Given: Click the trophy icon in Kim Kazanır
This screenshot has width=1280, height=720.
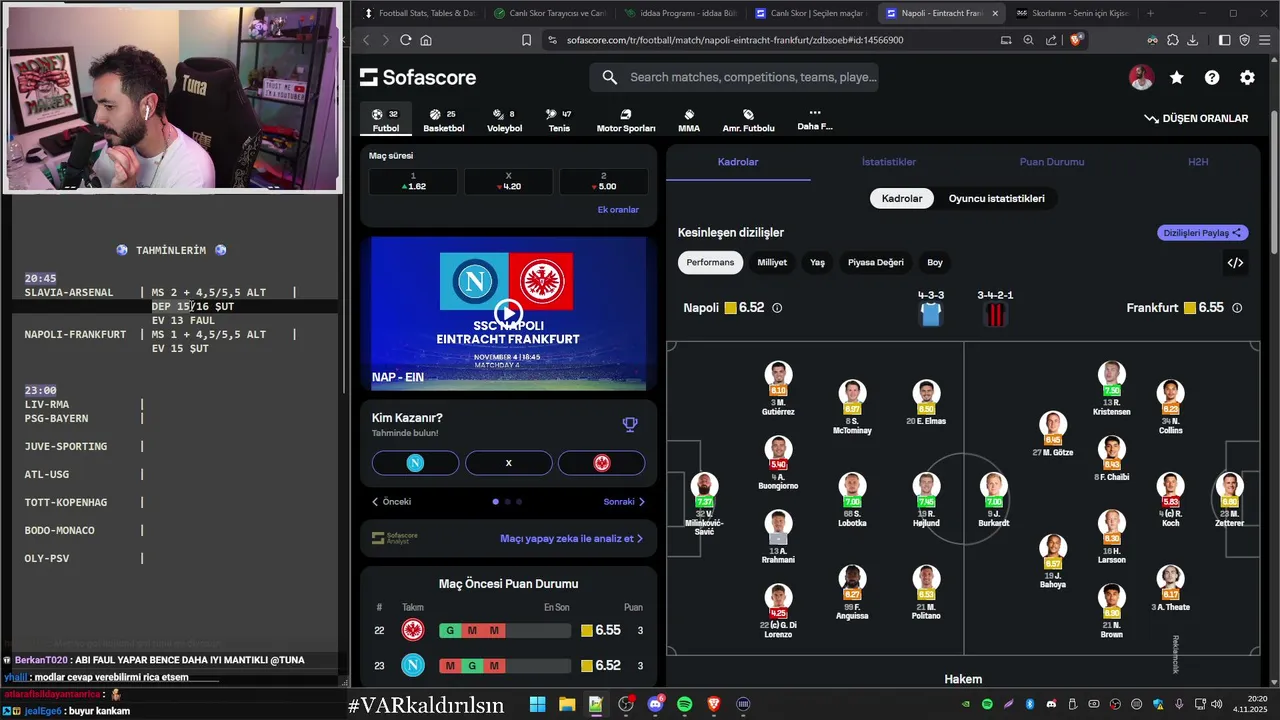Looking at the screenshot, I should pos(630,424).
